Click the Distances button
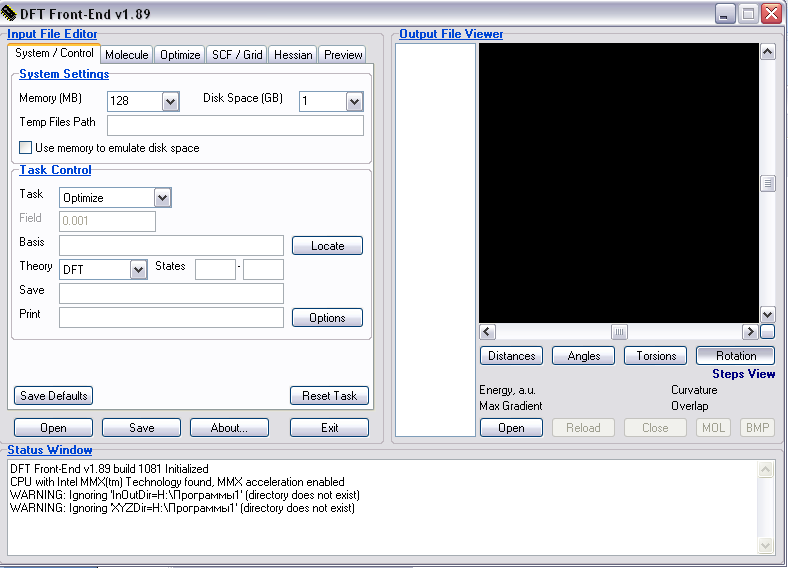The image size is (788, 568). point(512,356)
